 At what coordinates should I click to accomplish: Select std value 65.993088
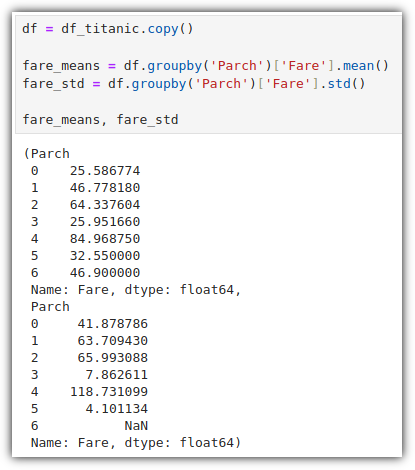pos(113,358)
